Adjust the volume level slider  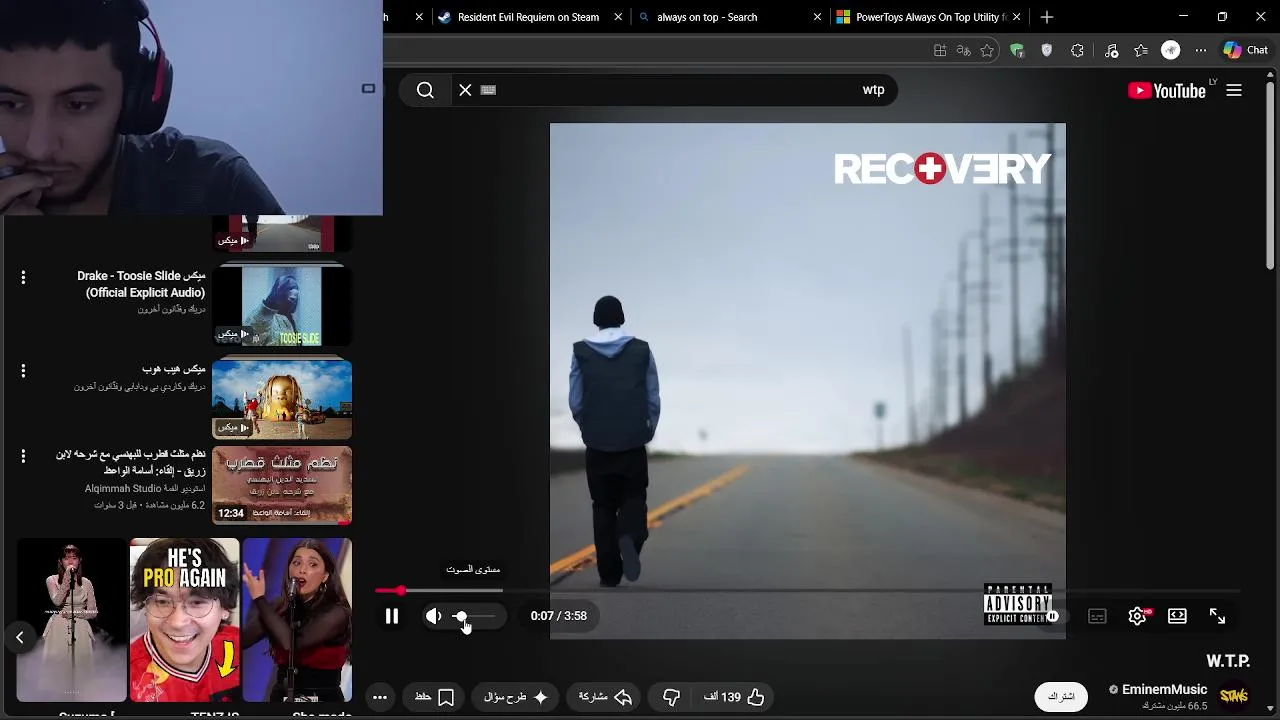pos(476,616)
